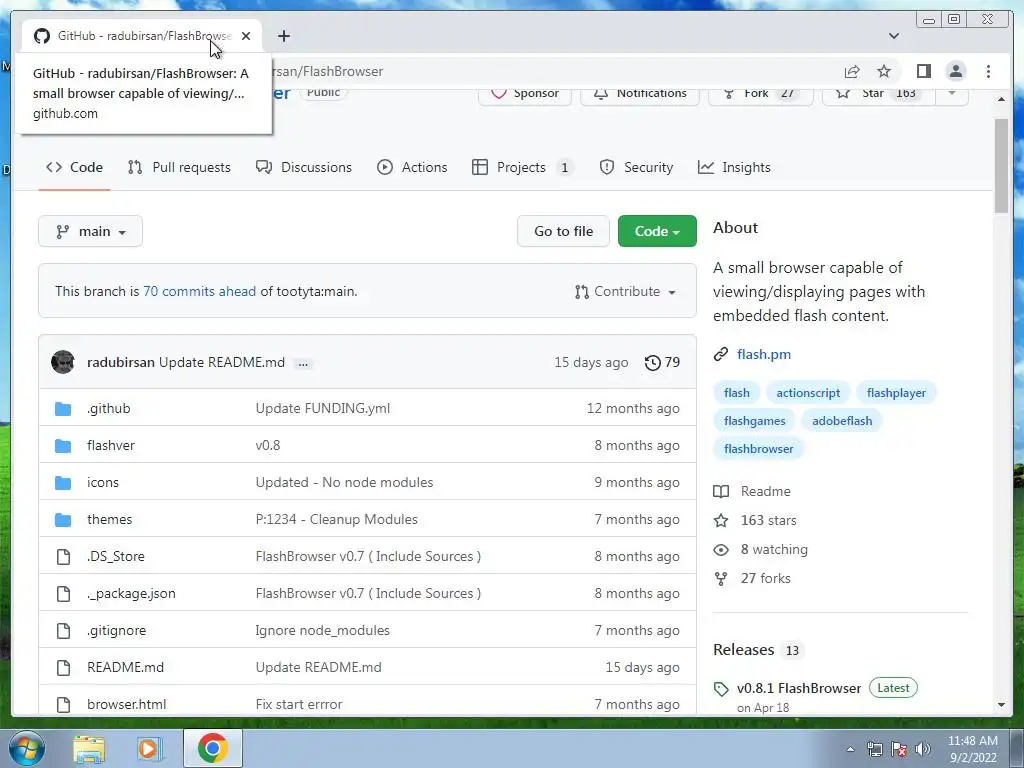Expand the dropdown next to the Star button
Screen dimensions: 1024x768
(x=952, y=93)
